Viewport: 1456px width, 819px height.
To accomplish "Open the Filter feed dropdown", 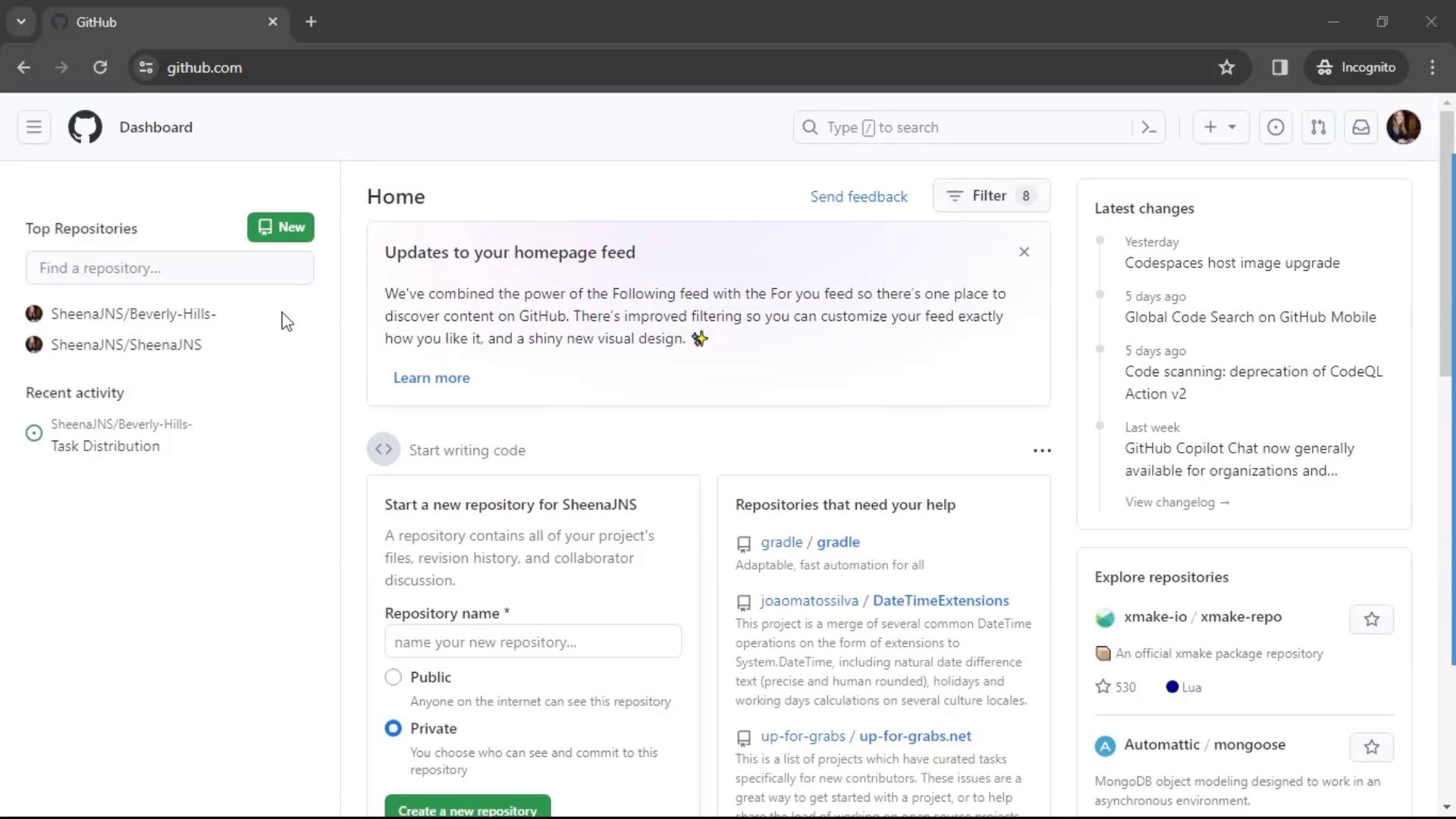I will 990,196.
